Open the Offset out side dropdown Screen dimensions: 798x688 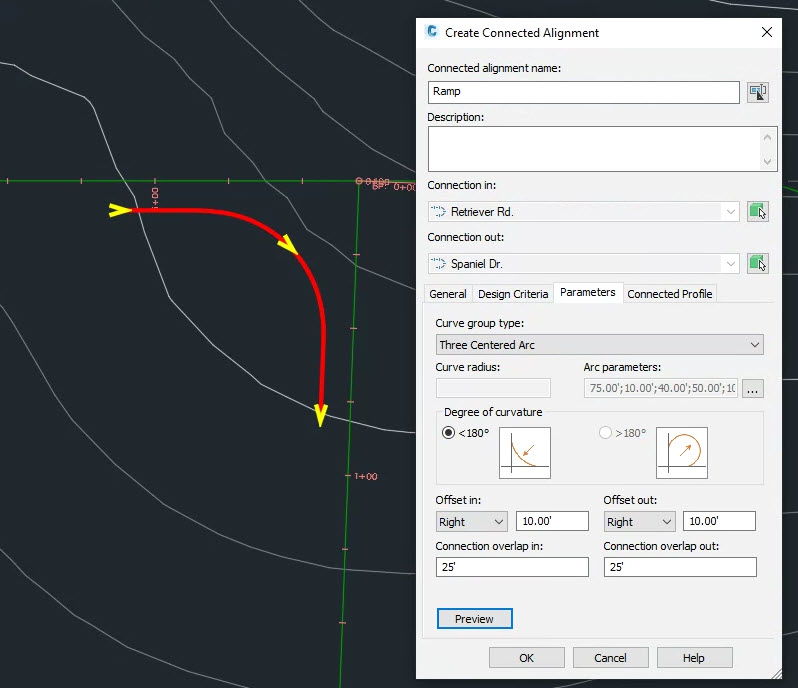pyautogui.click(x=639, y=522)
